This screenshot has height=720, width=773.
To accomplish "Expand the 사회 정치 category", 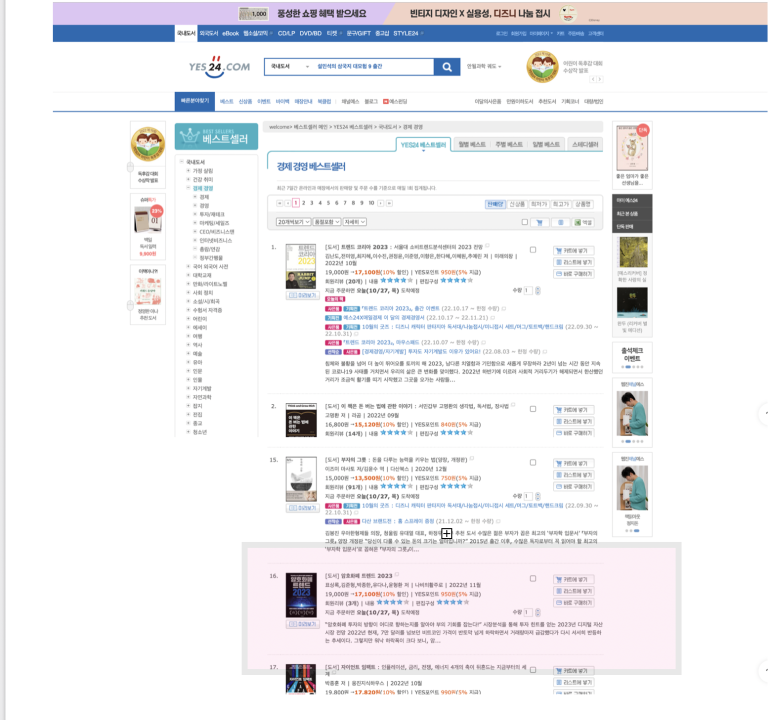I will click(x=188, y=292).
